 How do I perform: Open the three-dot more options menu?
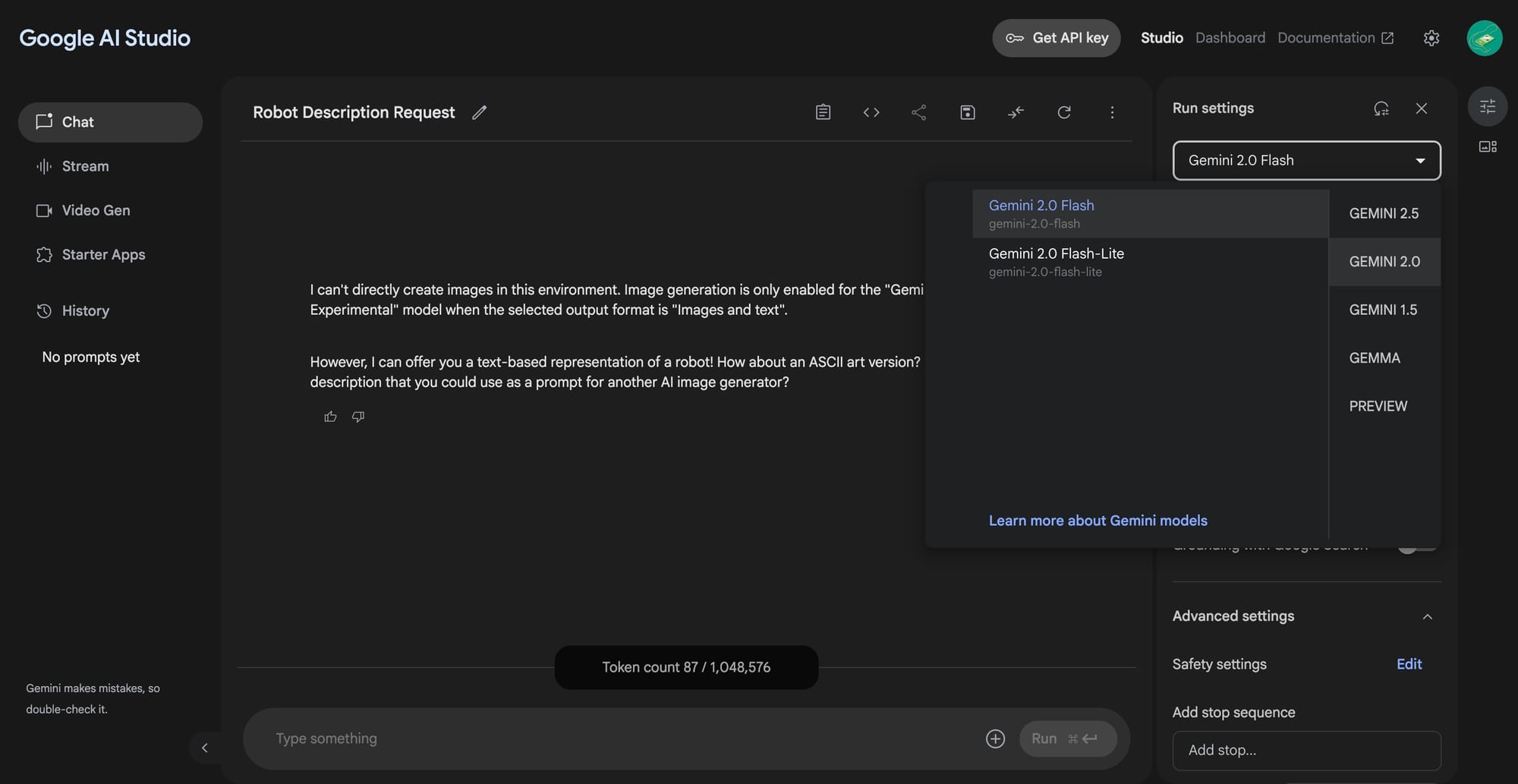coord(1112,112)
